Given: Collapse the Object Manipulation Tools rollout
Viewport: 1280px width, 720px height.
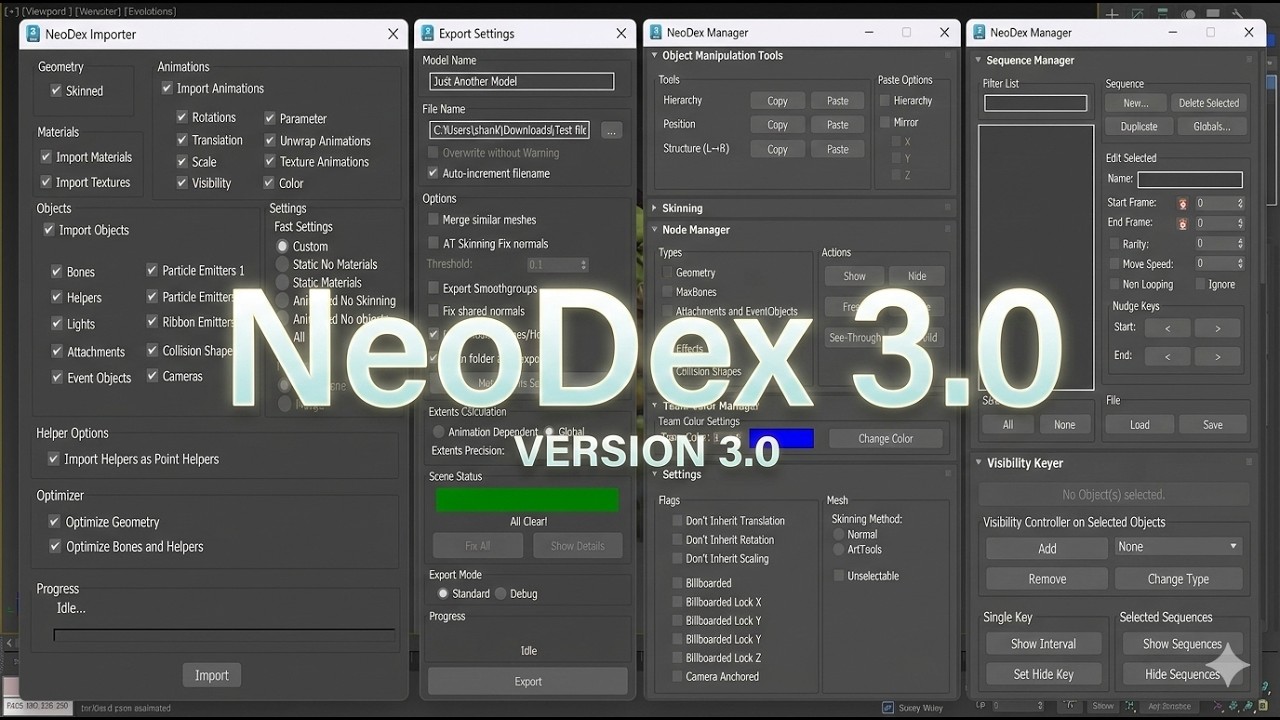Looking at the screenshot, I should [654, 56].
